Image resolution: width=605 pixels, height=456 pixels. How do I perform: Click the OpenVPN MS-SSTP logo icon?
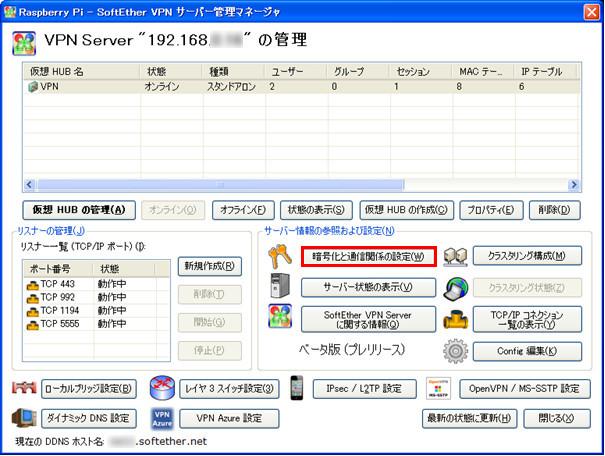[x=438, y=388]
